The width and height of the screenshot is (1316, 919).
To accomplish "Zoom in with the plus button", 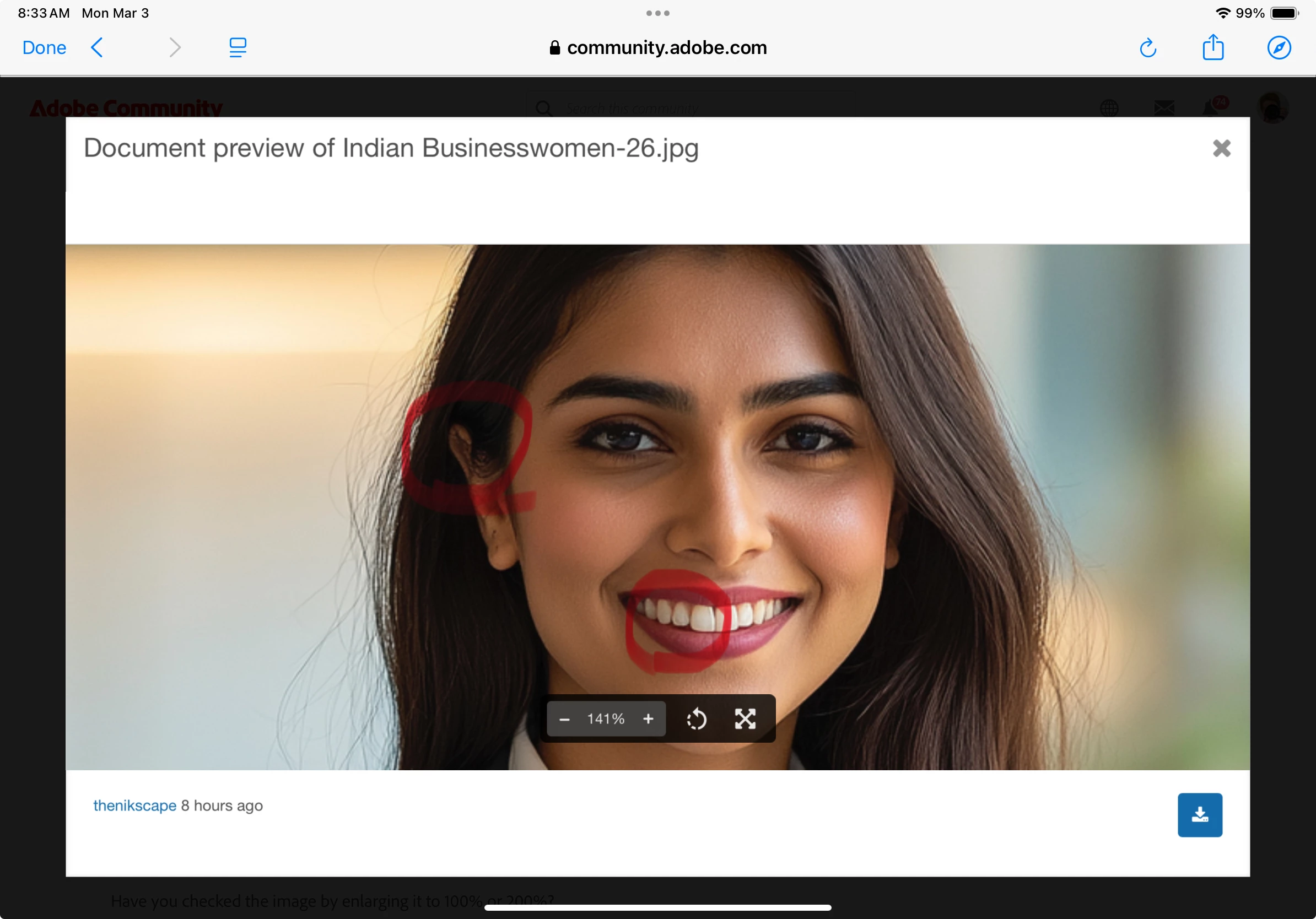I will 648,719.
